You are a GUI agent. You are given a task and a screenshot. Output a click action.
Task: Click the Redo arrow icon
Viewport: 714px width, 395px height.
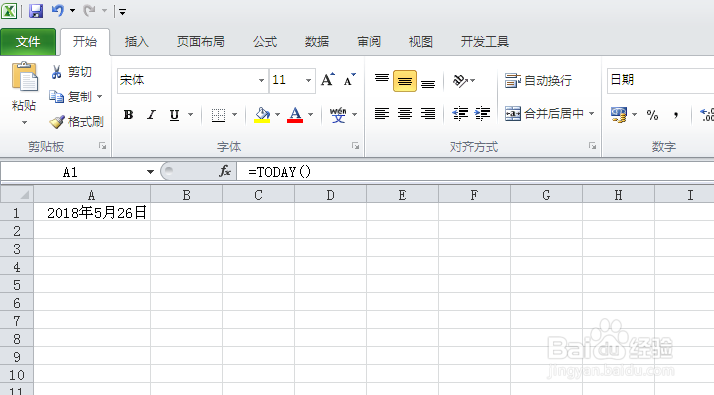(x=89, y=10)
